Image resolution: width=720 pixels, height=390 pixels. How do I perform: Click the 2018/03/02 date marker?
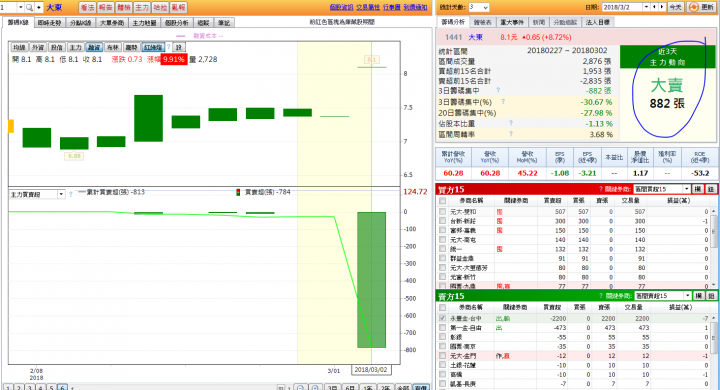tap(371, 370)
